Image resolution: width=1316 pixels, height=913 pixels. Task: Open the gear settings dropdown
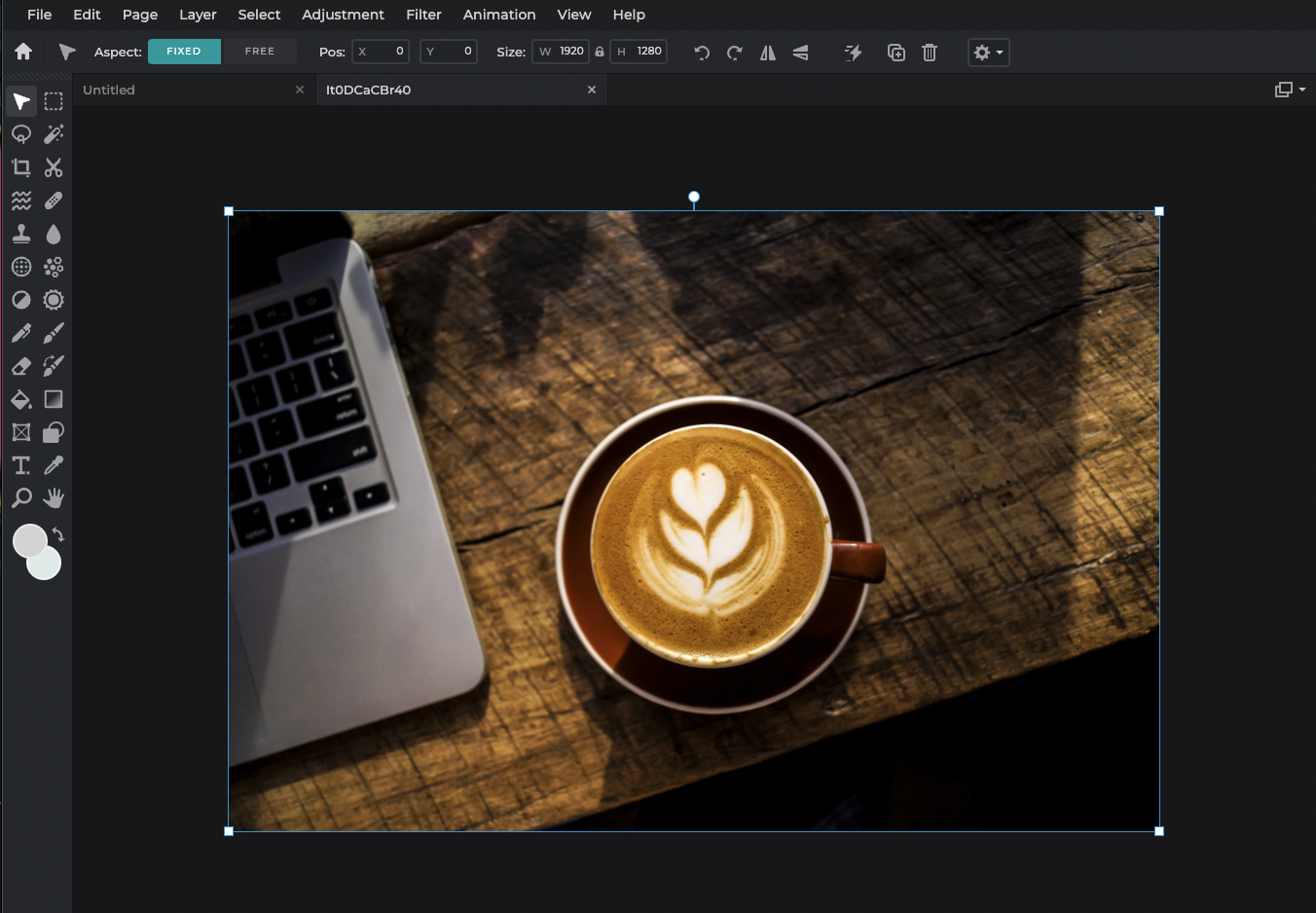click(988, 52)
